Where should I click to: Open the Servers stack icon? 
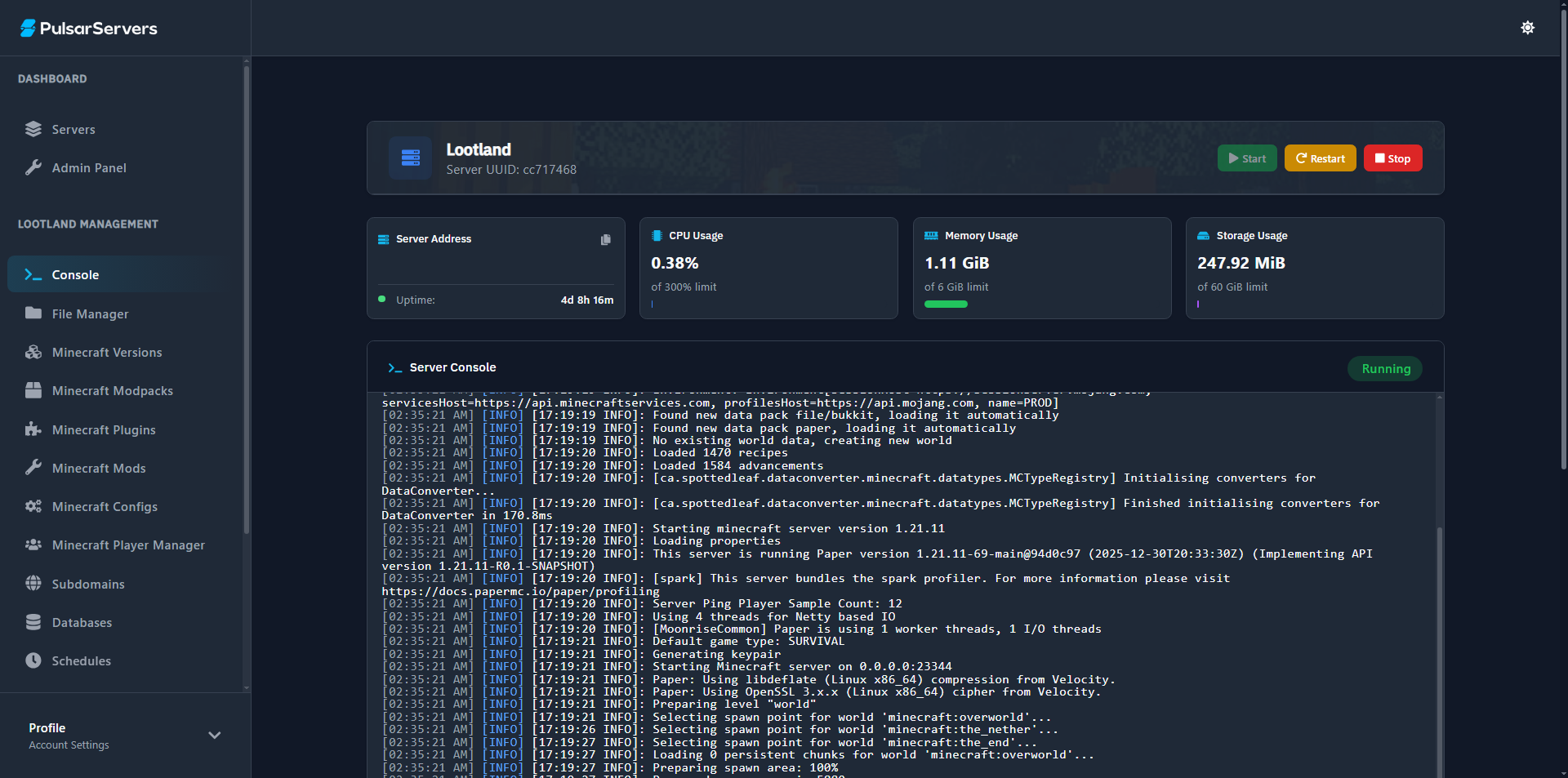point(33,129)
